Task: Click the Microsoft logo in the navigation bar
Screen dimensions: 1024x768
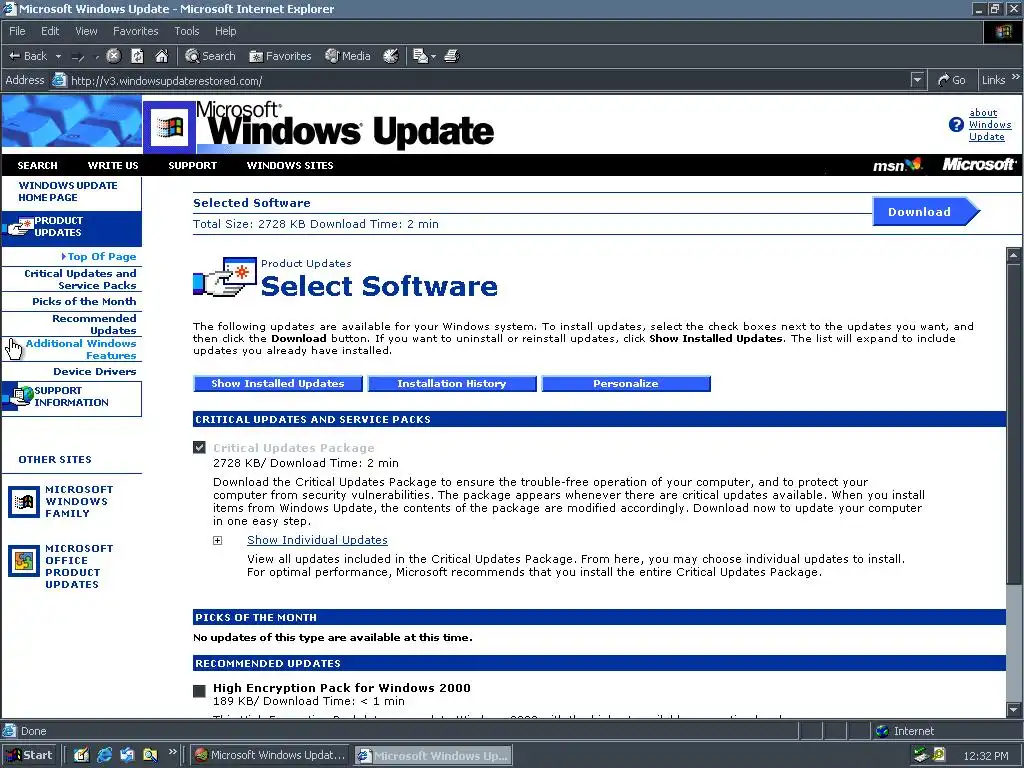Action: coord(978,165)
